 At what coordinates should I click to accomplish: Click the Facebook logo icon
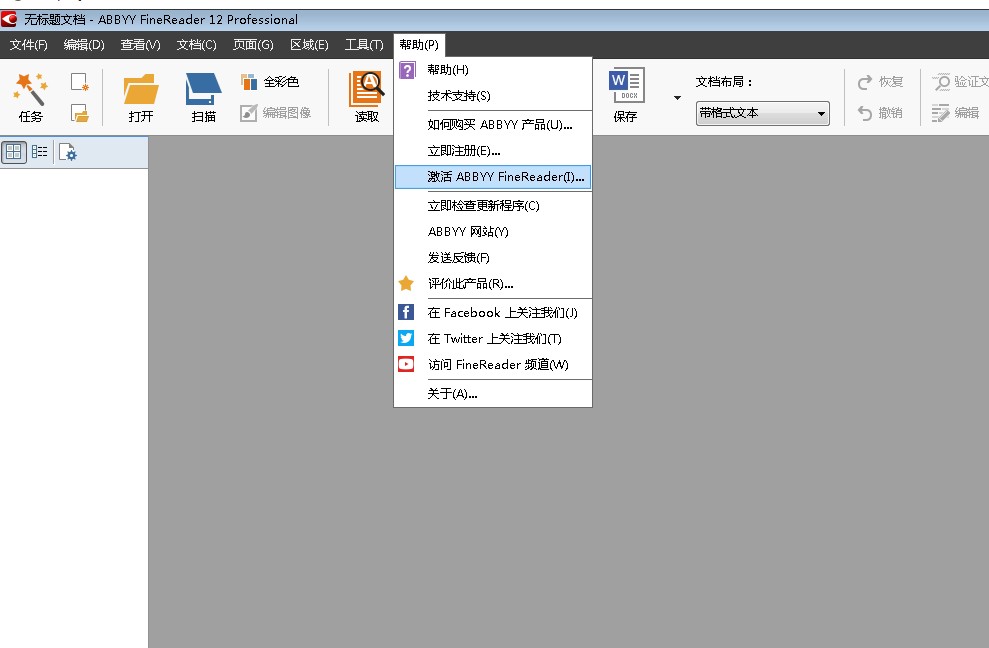pyautogui.click(x=406, y=312)
